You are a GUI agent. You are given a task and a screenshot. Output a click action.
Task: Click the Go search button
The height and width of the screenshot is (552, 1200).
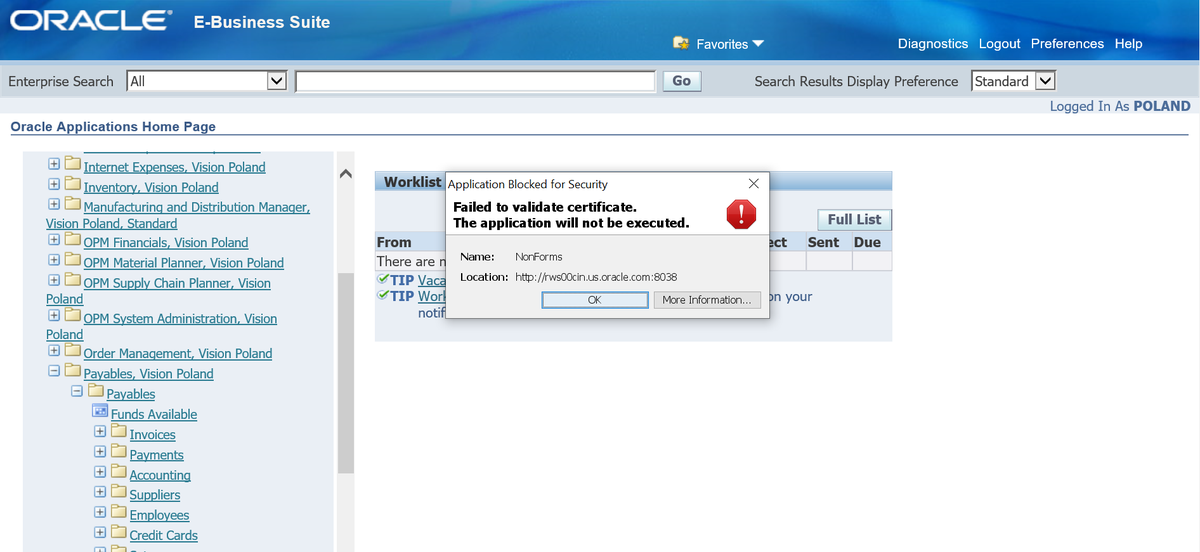pyautogui.click(x=681, y=81)
